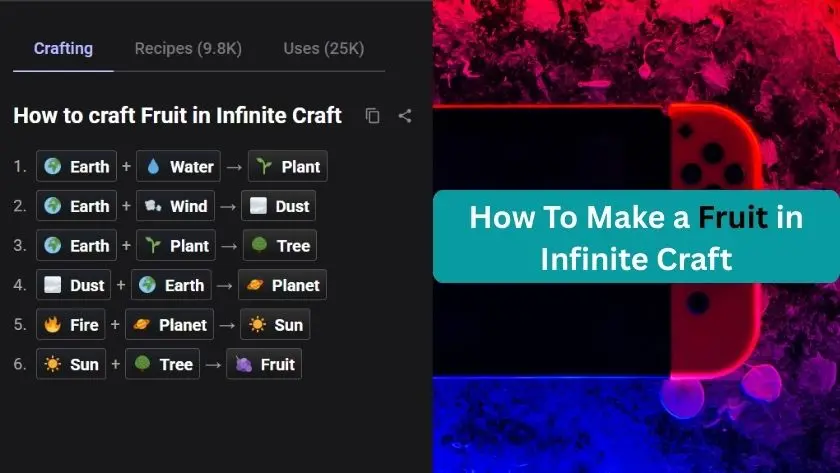Viewport: 840px width, 473px height.
Task: Open the Uses (25K) tab
Action: point(324,49)
